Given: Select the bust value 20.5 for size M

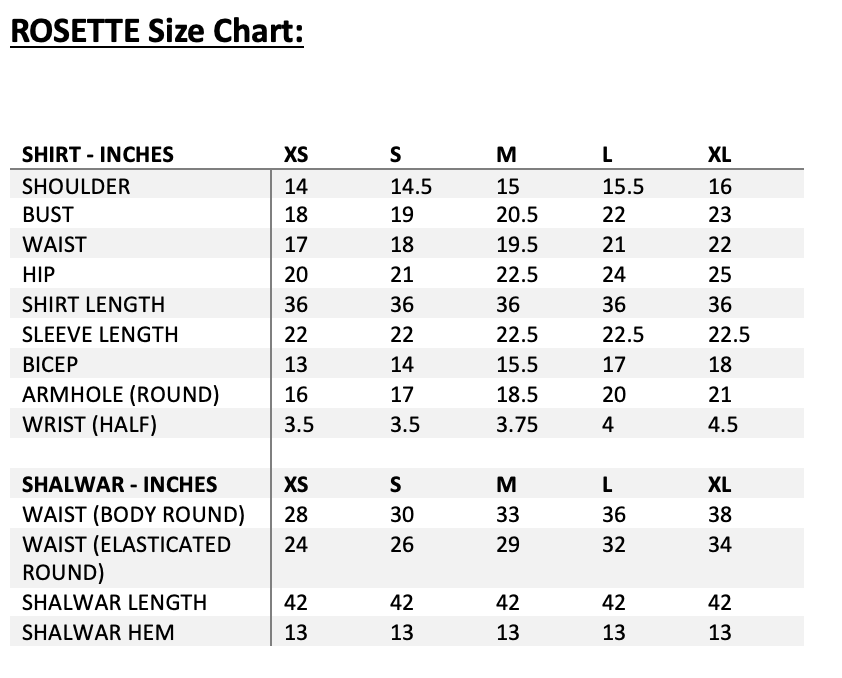Looking at the screenshot, I should (517, 215).
